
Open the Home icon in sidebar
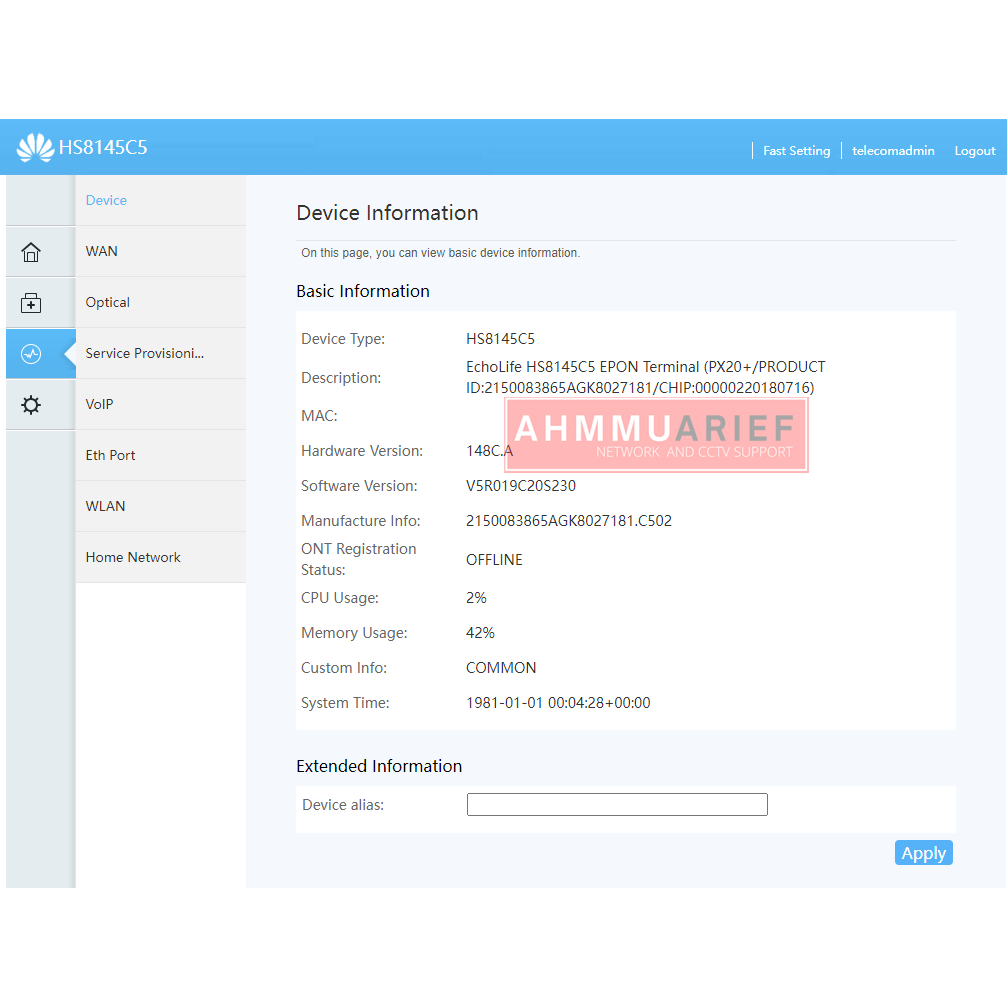[x=31, y=252]
